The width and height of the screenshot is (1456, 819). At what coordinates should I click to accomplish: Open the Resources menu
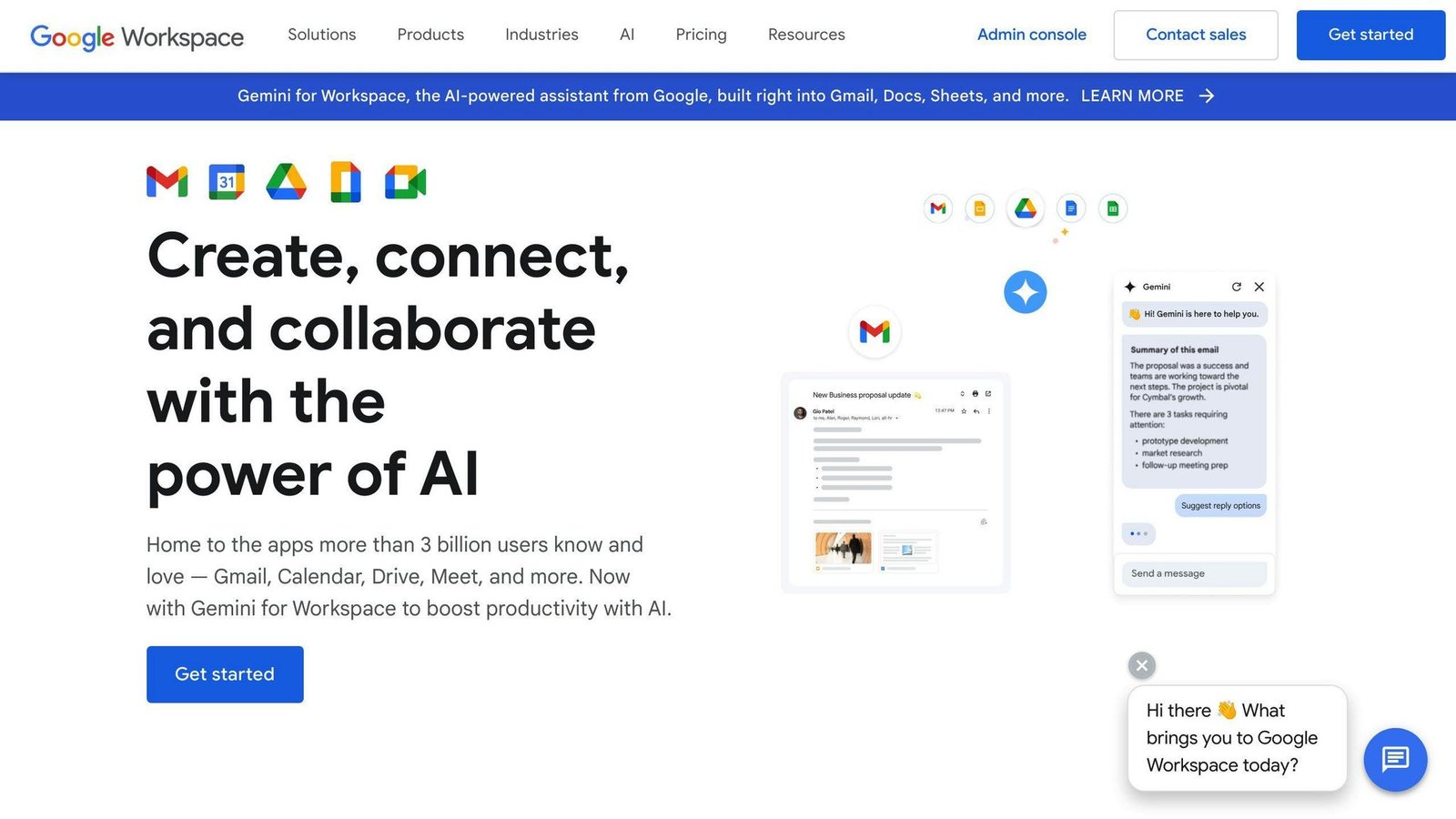click(x=806, y=35)
